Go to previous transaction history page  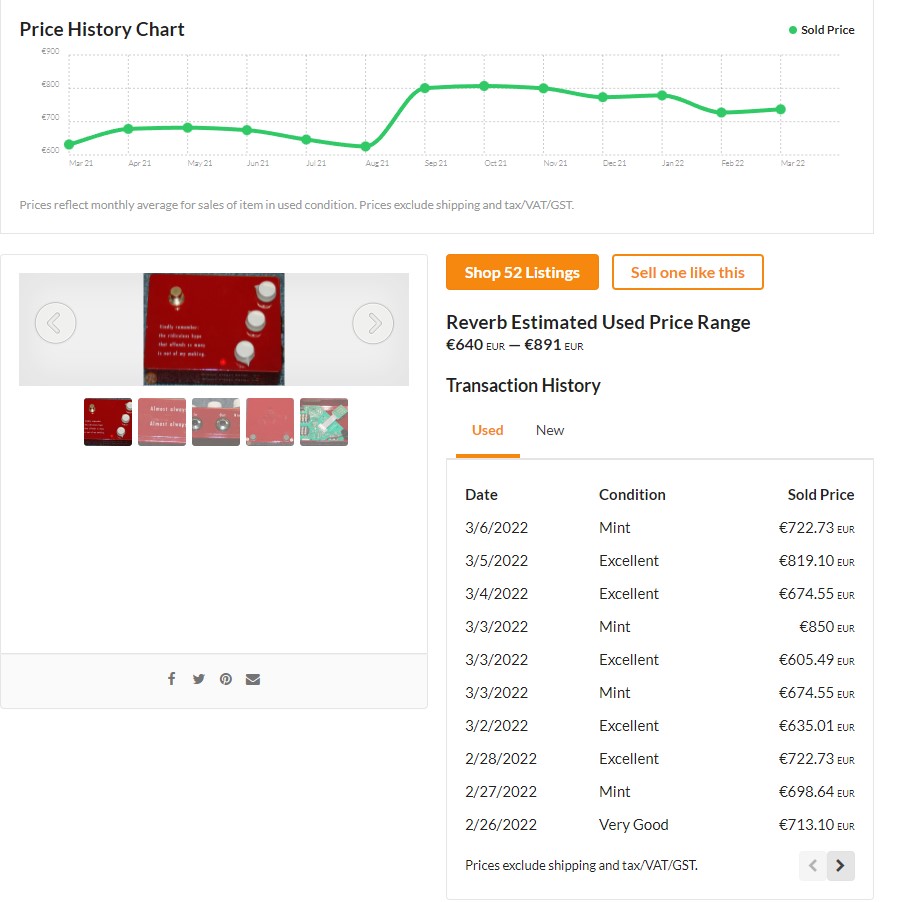(x=812, y=865)
